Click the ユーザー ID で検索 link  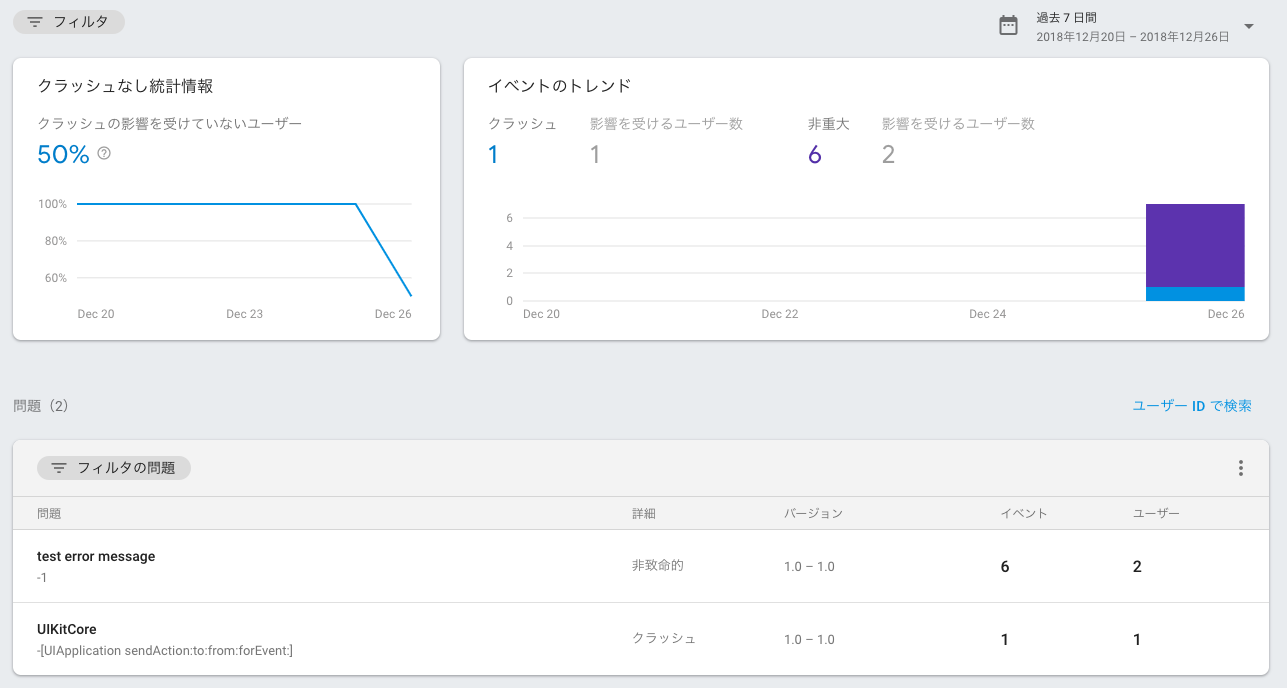tap(1192, 405)
